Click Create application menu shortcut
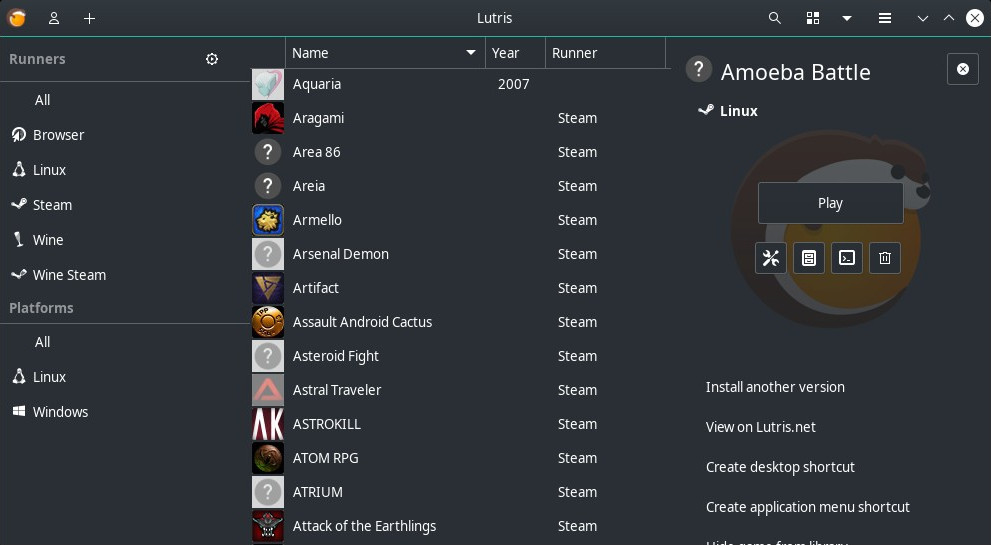 click(x=808, y=507)
